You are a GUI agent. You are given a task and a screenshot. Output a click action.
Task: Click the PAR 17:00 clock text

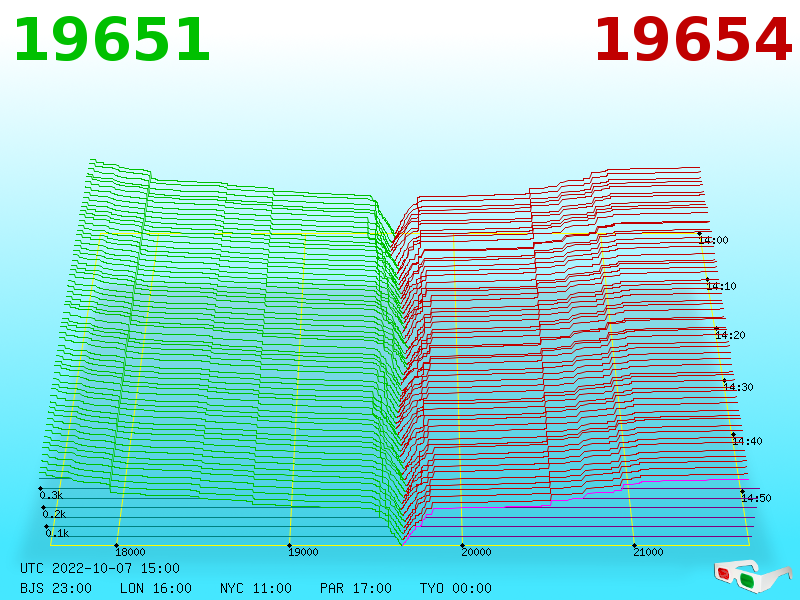pyautogui.click(x=356, y=588)
